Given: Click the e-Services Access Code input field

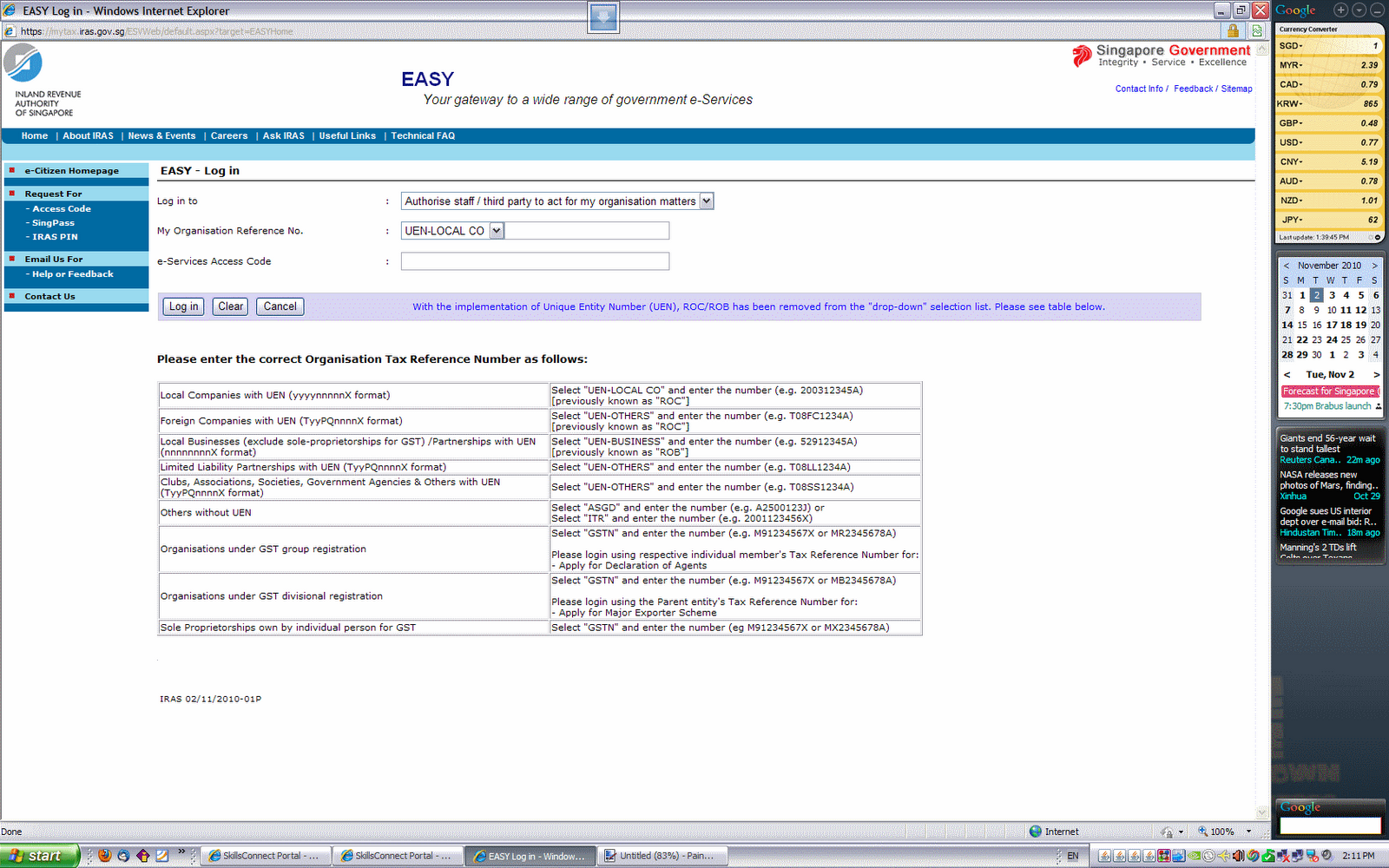Looking at the screenshot, I should (534, 260).
